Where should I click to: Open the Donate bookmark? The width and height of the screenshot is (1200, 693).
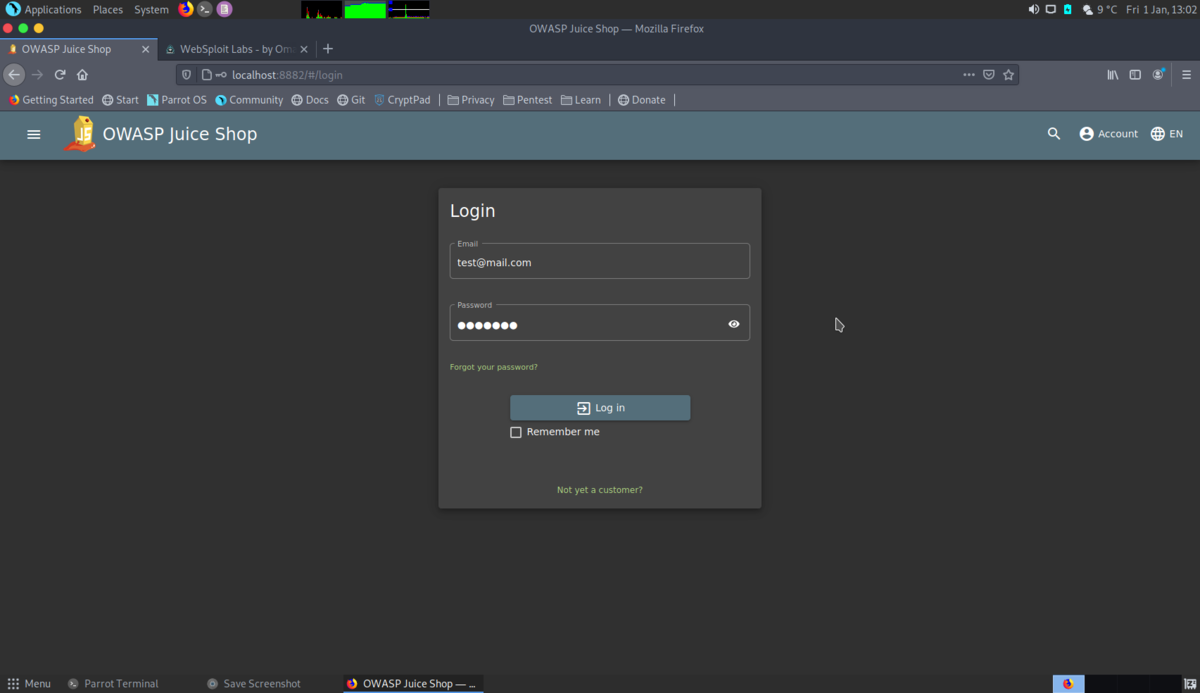coord(642,100)
